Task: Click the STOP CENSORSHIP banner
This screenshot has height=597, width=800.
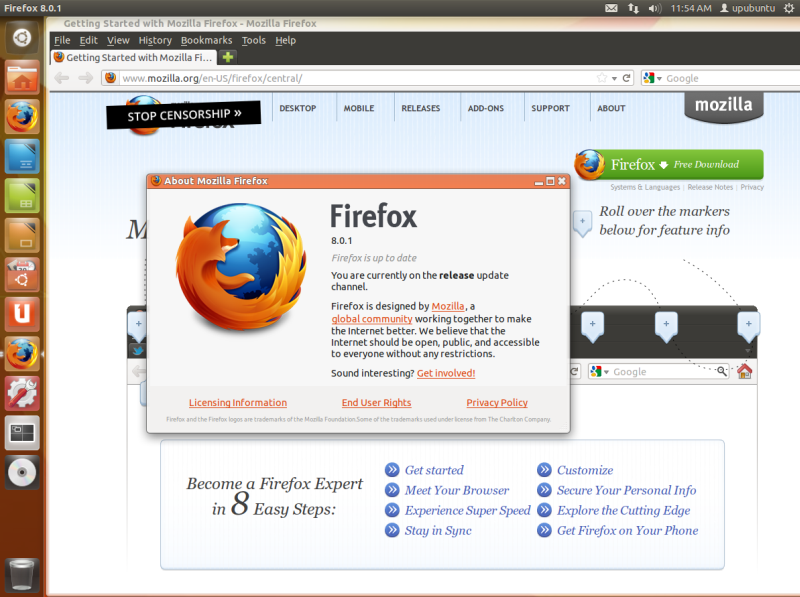Action: click(184, 115)
